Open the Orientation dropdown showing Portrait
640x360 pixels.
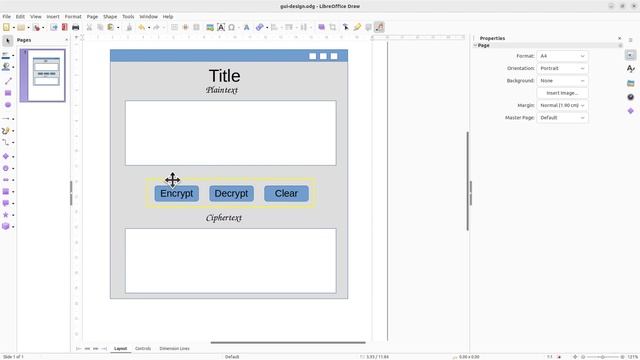point(562,68)
